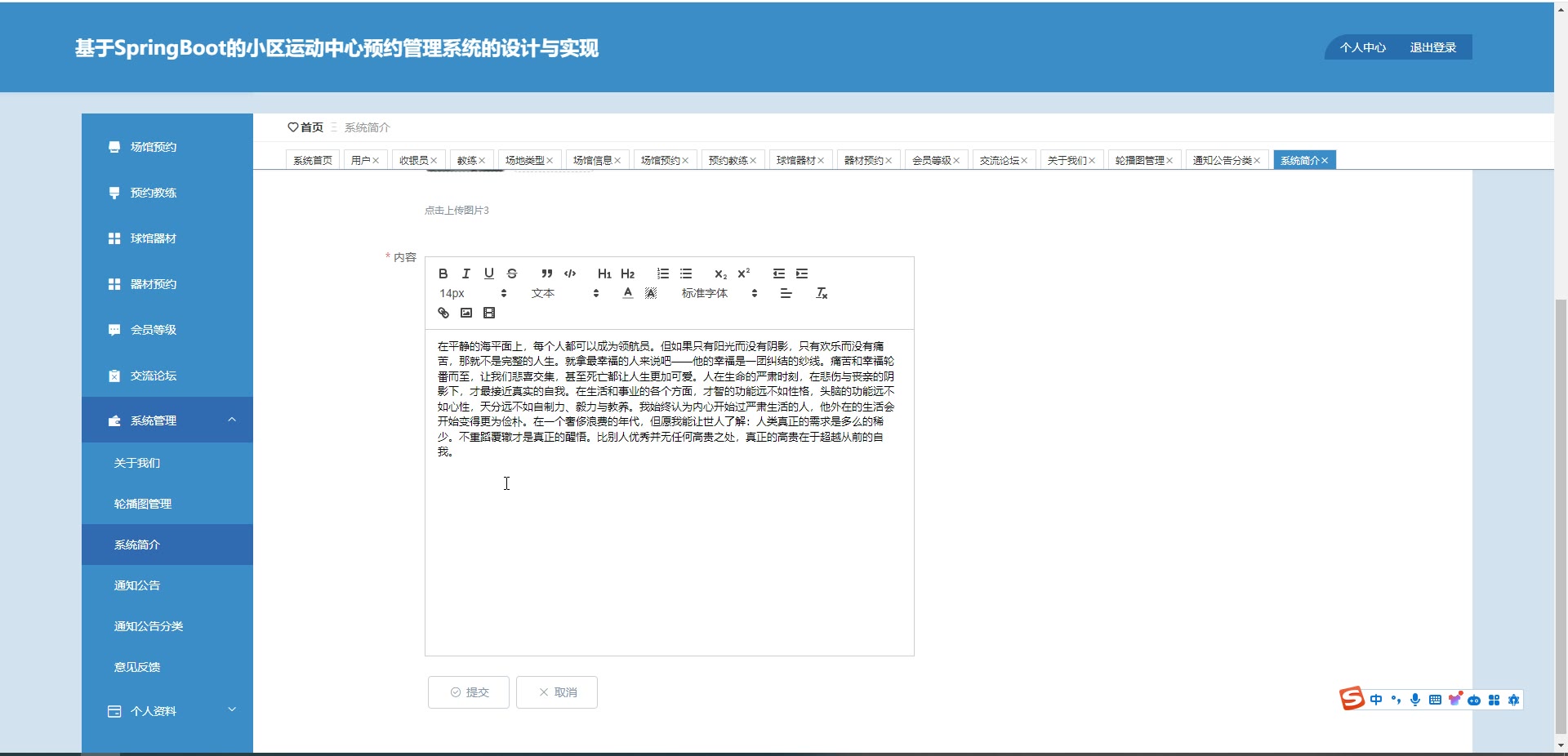
Task: Decrease text indent
Action: [x=779, y=273]
